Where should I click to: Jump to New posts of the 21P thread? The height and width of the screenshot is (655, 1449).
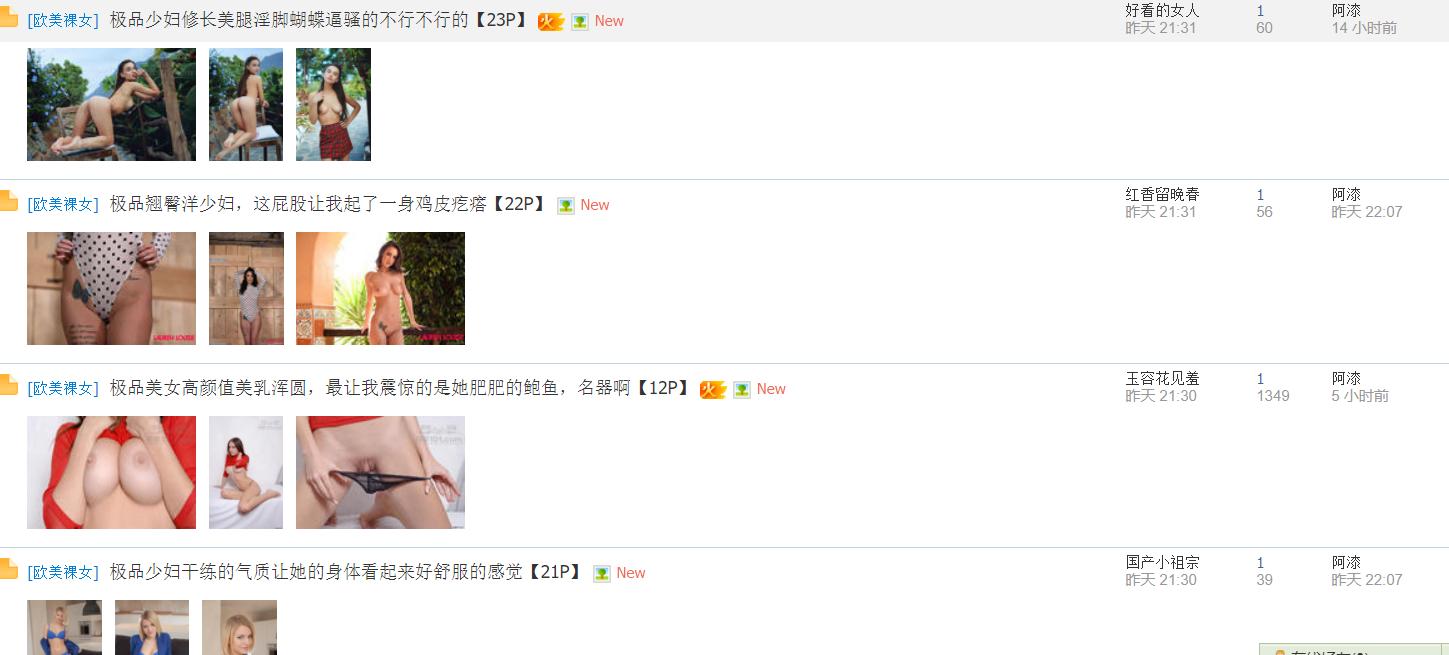(x=631, y=573)
